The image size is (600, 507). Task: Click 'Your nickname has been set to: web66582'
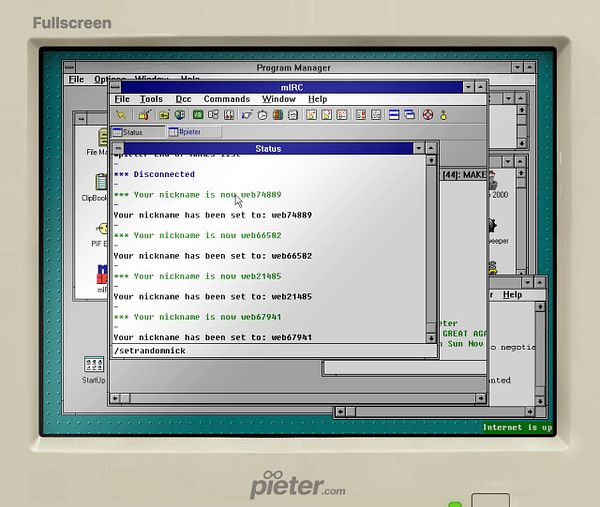coord(213,256)
